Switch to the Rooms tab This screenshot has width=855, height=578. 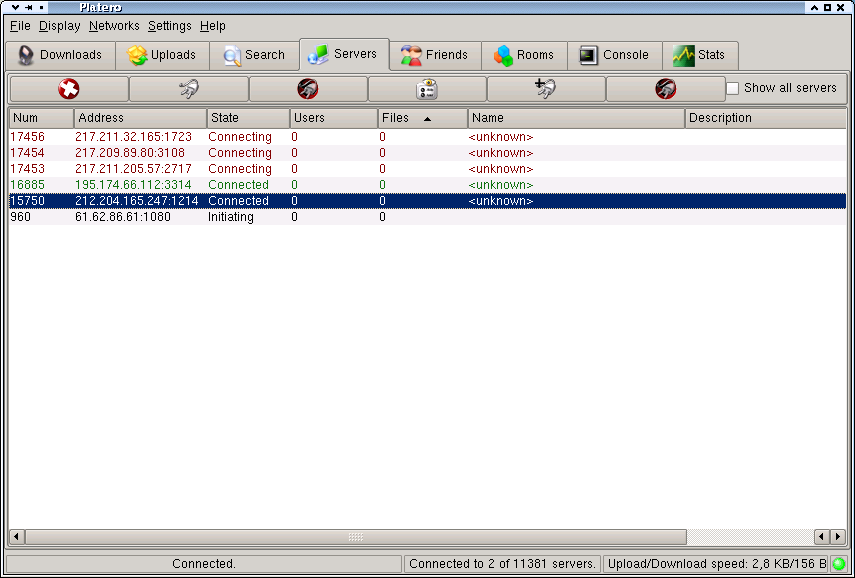(x=525, y=55)
